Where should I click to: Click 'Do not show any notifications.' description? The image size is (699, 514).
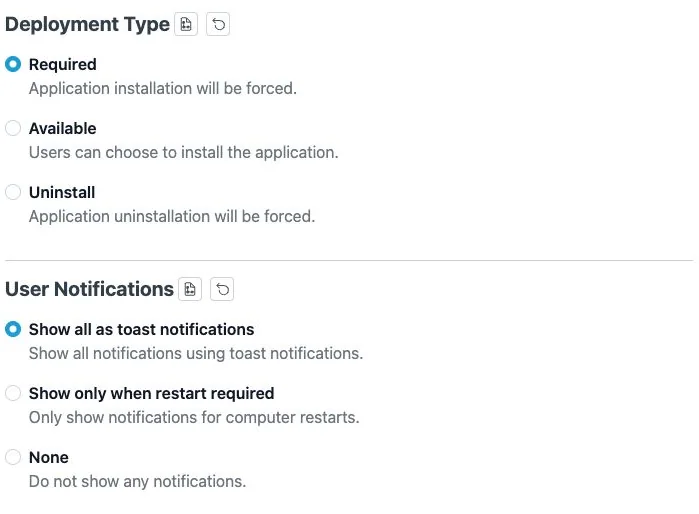point(137,481)
